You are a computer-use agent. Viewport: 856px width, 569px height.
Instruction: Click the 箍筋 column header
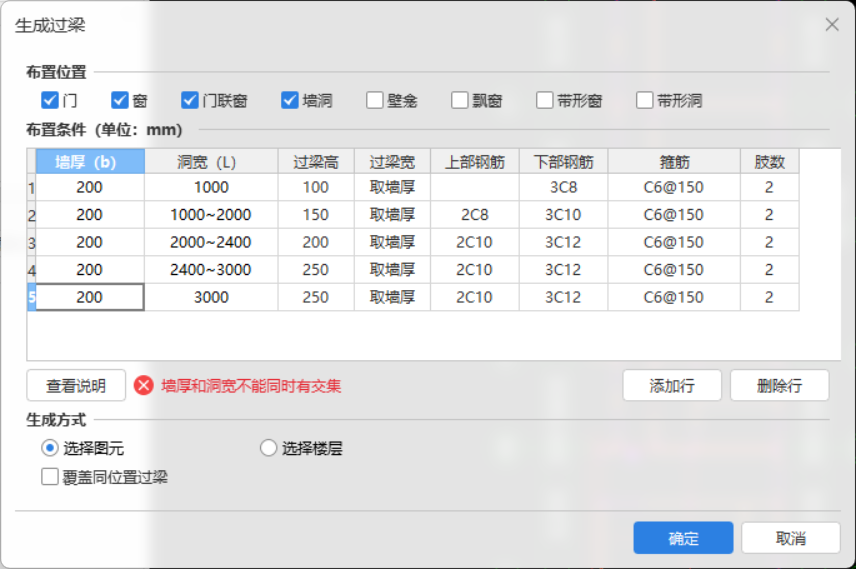pyautogui.click(x=674, y=162)
